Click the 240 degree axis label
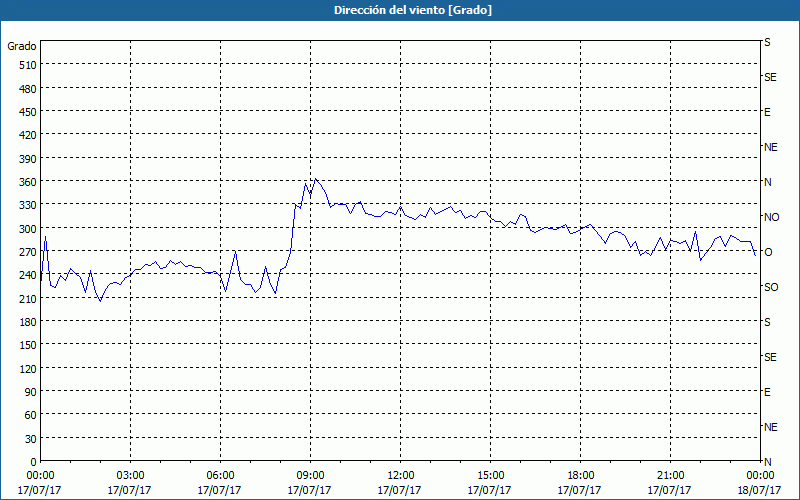800x500 pixels. 28,276
